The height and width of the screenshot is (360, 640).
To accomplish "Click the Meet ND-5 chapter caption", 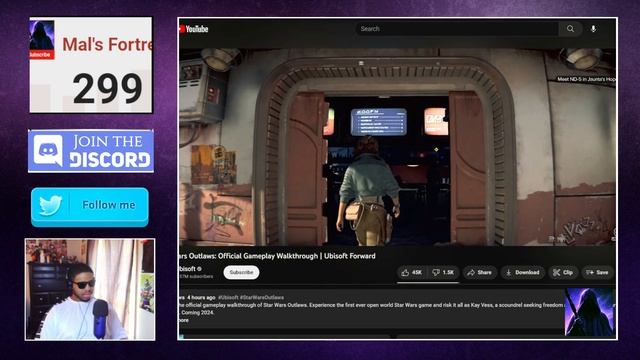I will [x=587, y=79].
